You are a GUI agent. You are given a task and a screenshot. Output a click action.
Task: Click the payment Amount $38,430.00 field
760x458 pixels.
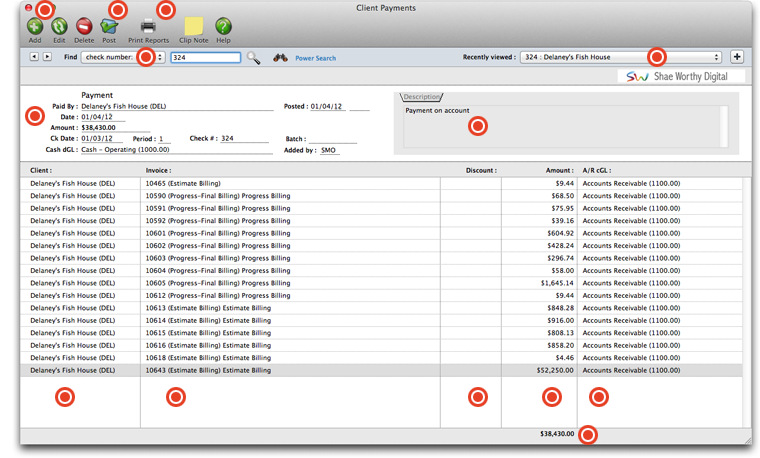pyautogui.click(x=115, y=127)
